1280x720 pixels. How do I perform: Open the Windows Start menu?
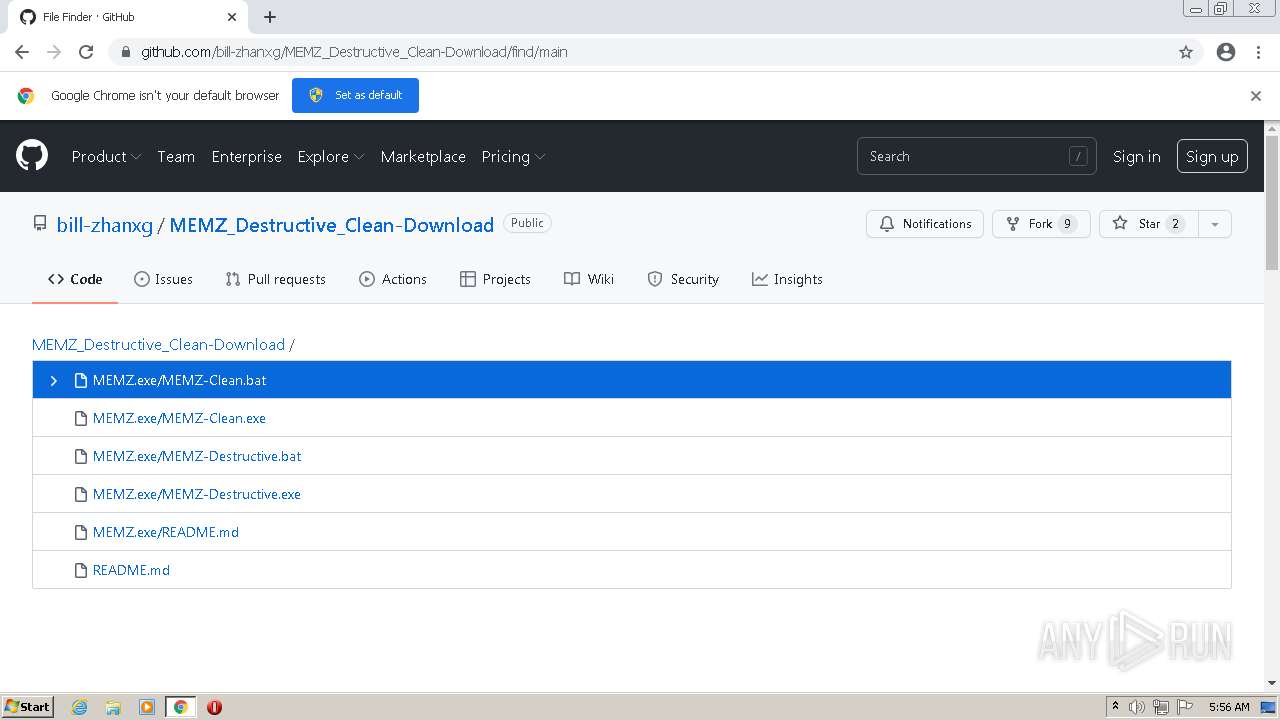(27, 707)
